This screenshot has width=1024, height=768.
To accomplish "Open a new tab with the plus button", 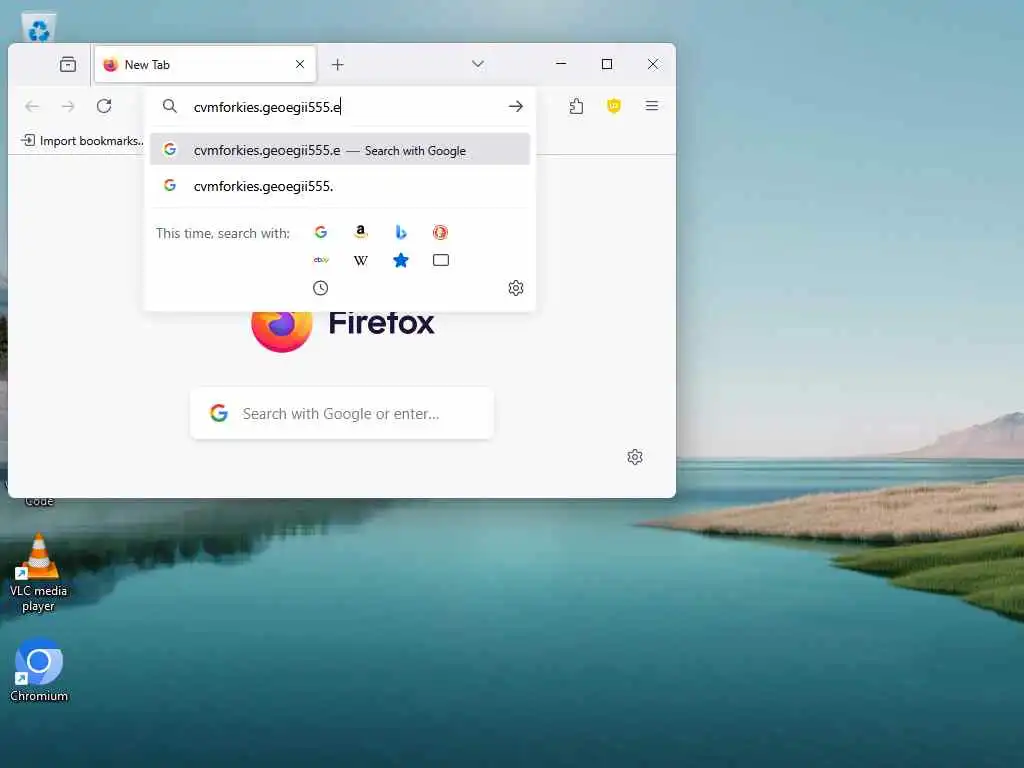I will [337, 65].
